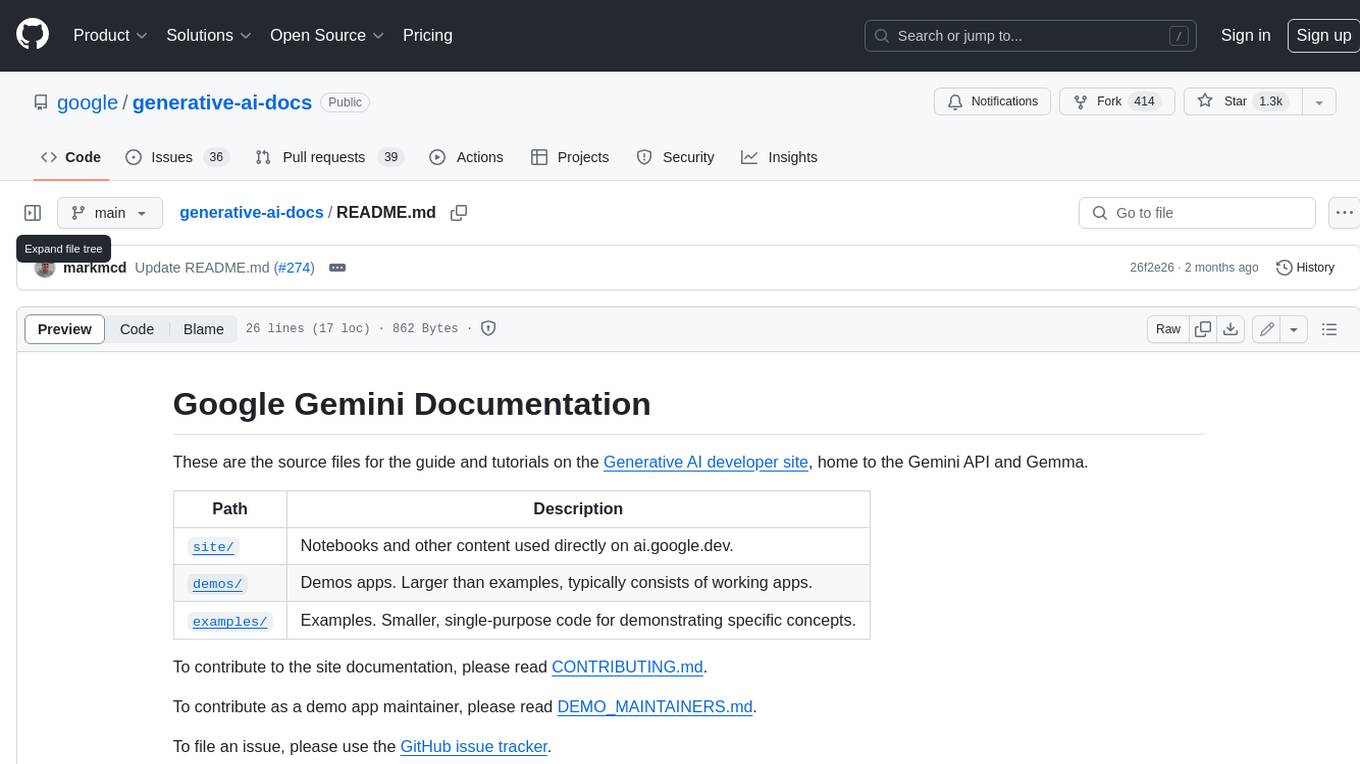Viewport: 1360px width, 764px height.
Task: Click the Google Gemini Documentation heading
Action: pos(412,403)
